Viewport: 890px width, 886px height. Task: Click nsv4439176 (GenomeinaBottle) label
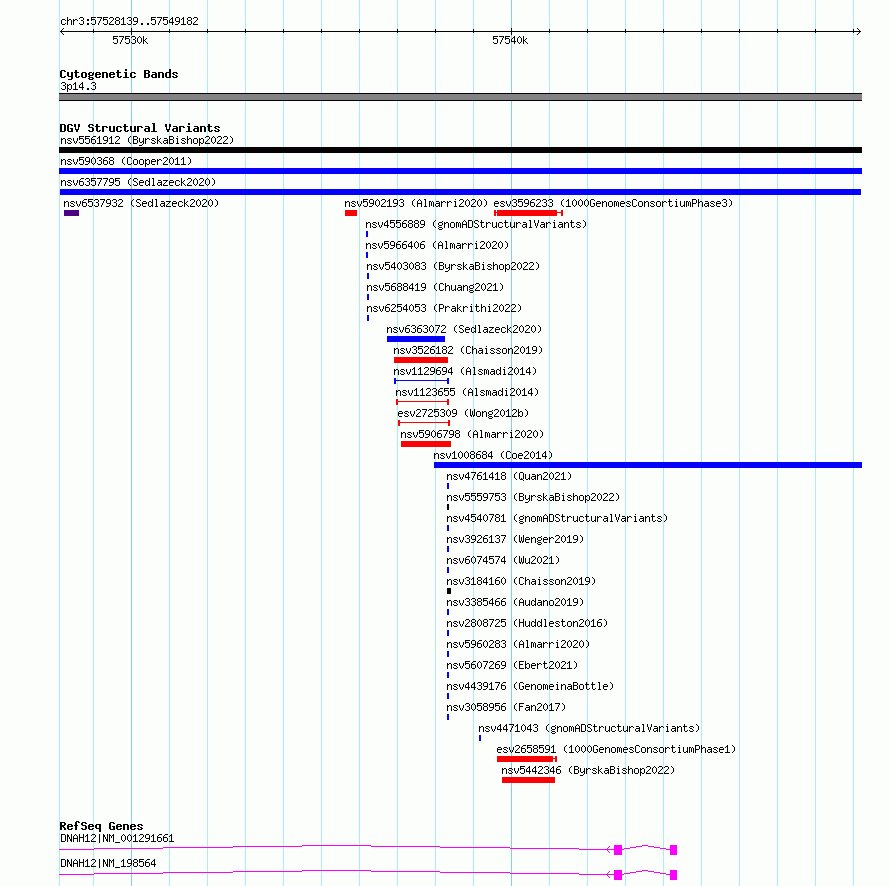(x=530, y=686)
